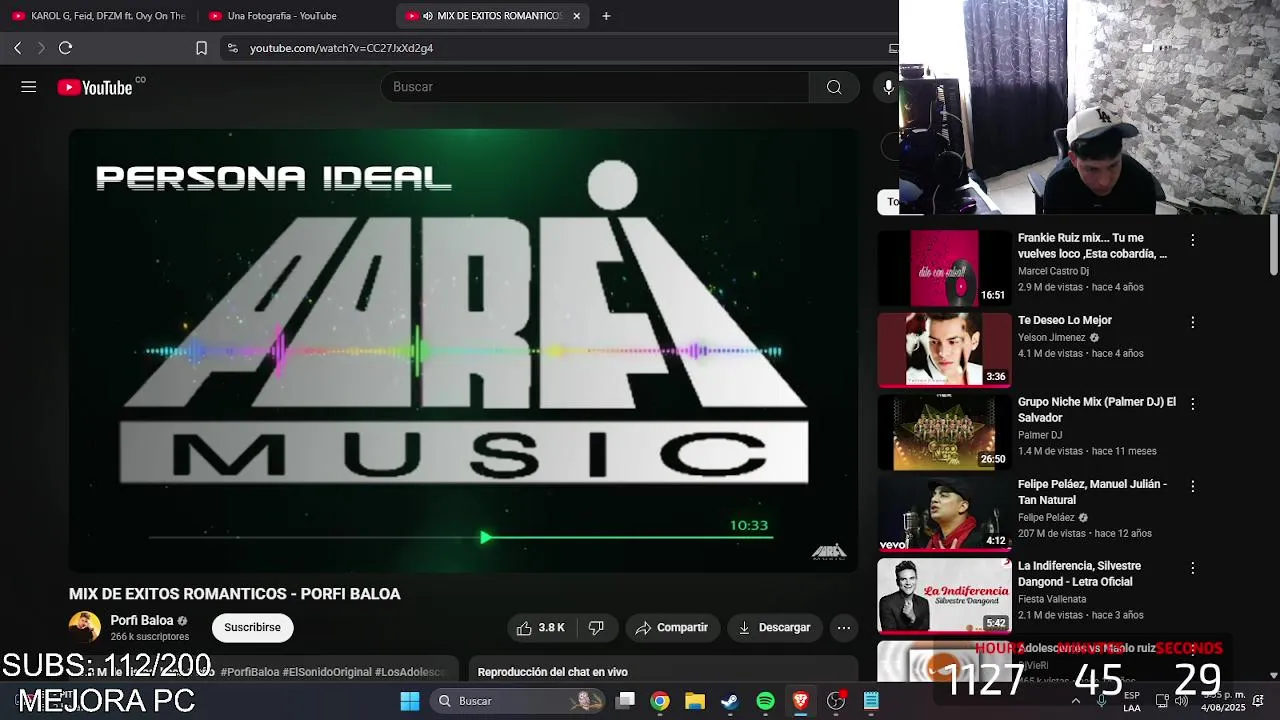Share the video via Compartir
Image resolution: width=1280 pixels, height=720 pixels.
(671, 628)
